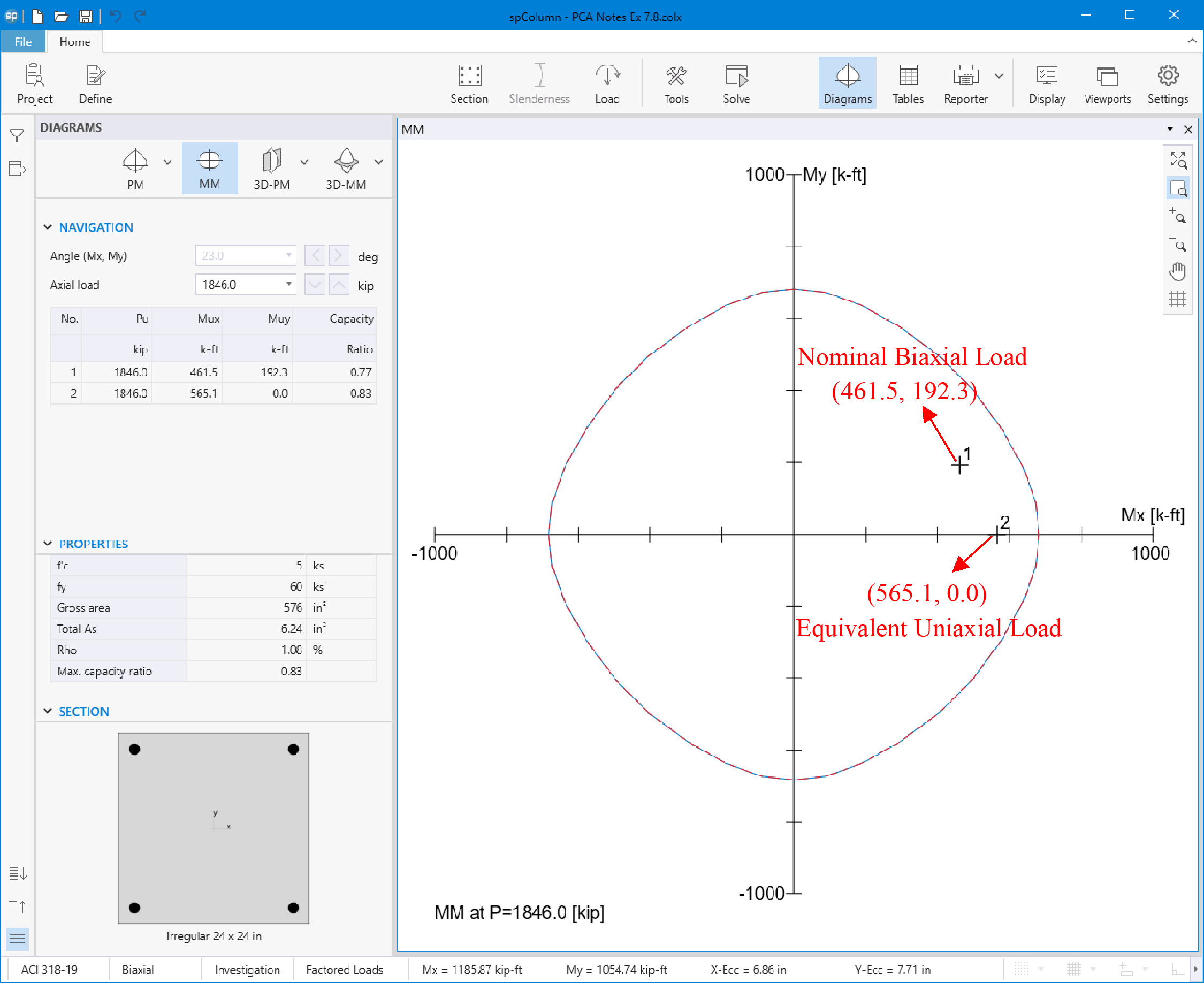Select the PM diagram type
This screenshot has width=1204, height=983.
point(135,169)
